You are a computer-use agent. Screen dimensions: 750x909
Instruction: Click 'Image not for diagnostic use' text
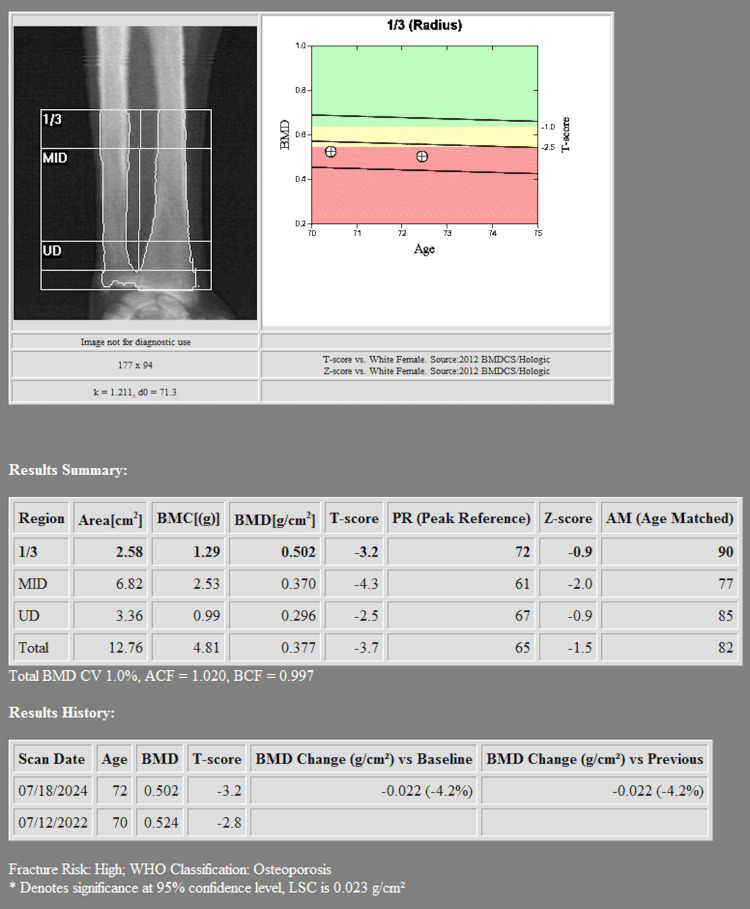pos(136,342)
